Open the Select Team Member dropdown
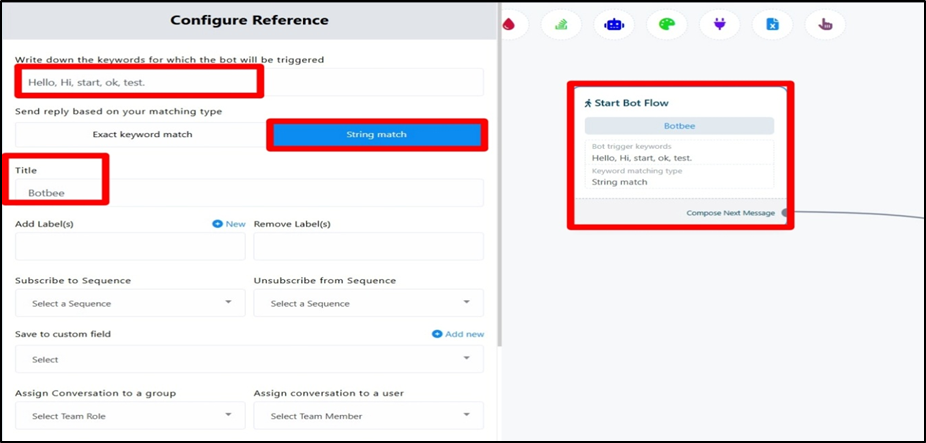Viewport: 926px width, 443px height. [x=368, y=415]
